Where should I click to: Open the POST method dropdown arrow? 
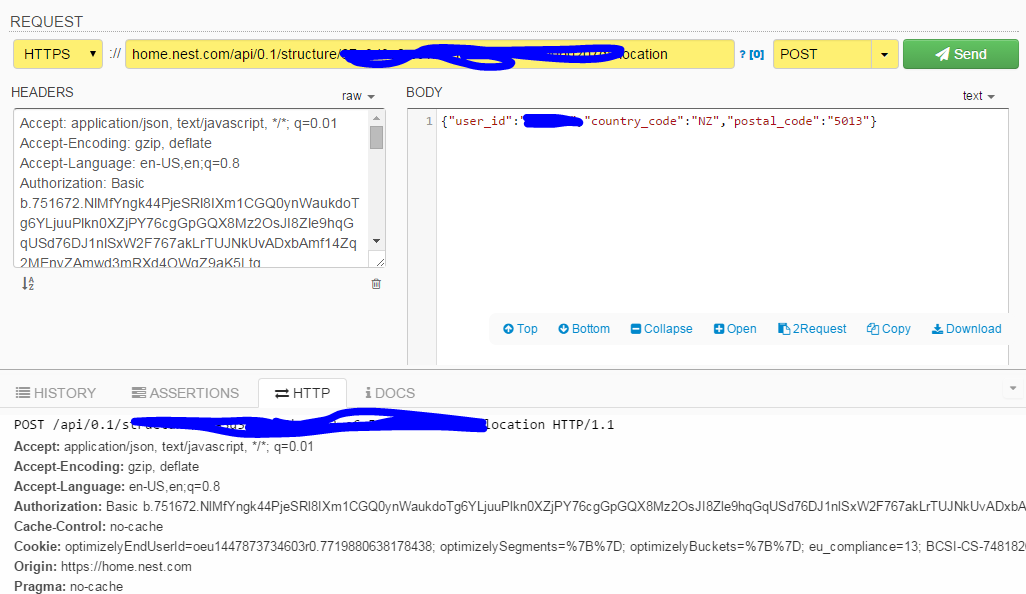[884, 54]
